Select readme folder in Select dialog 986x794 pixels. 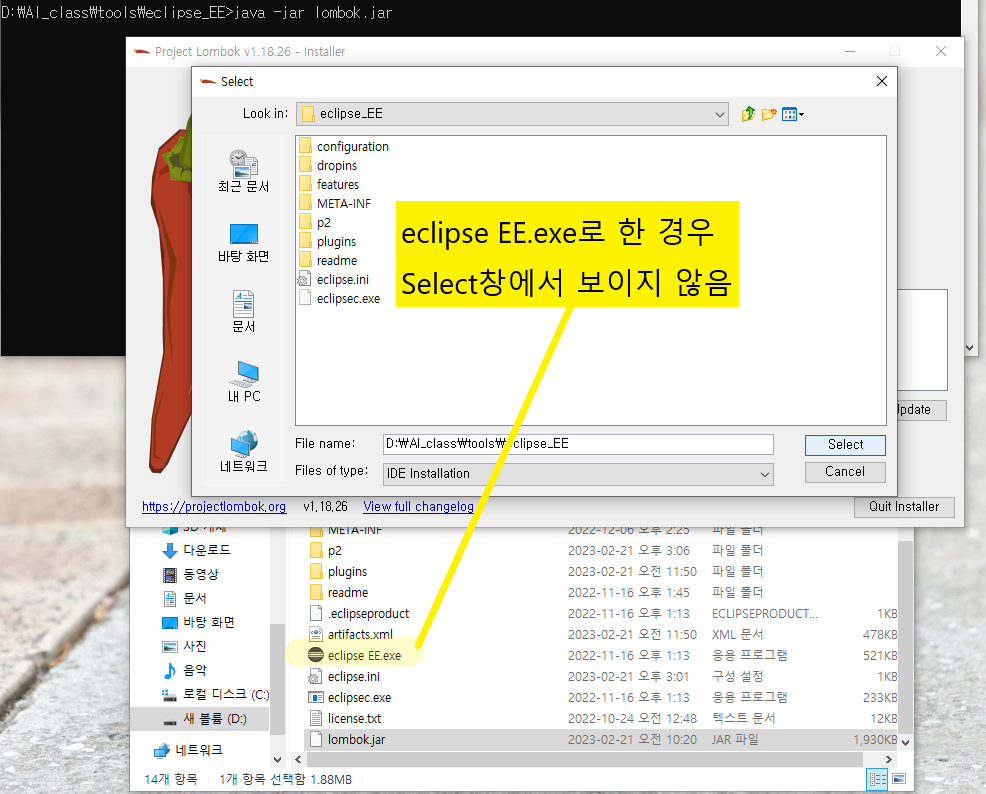tap(328, 260)
